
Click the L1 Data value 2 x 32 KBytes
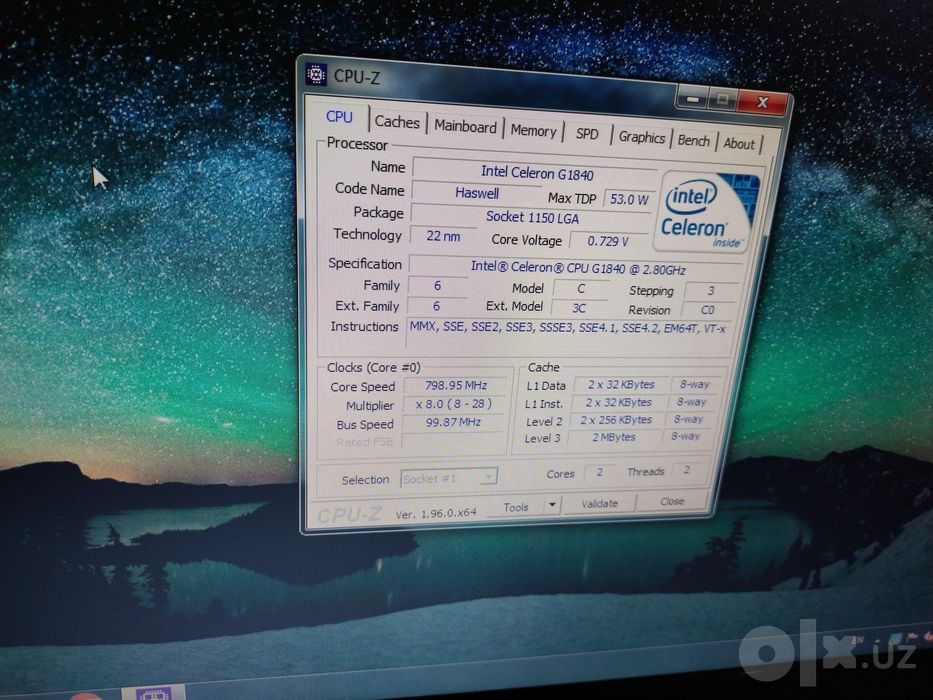(x=621, y=385)
